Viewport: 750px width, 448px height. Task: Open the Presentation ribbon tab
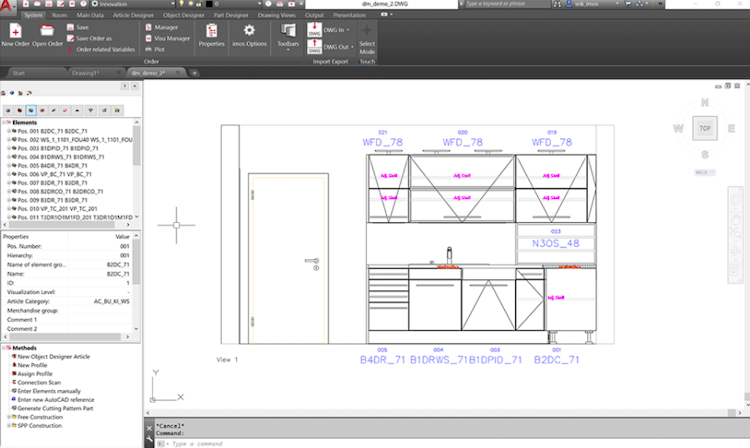[349, 15]
